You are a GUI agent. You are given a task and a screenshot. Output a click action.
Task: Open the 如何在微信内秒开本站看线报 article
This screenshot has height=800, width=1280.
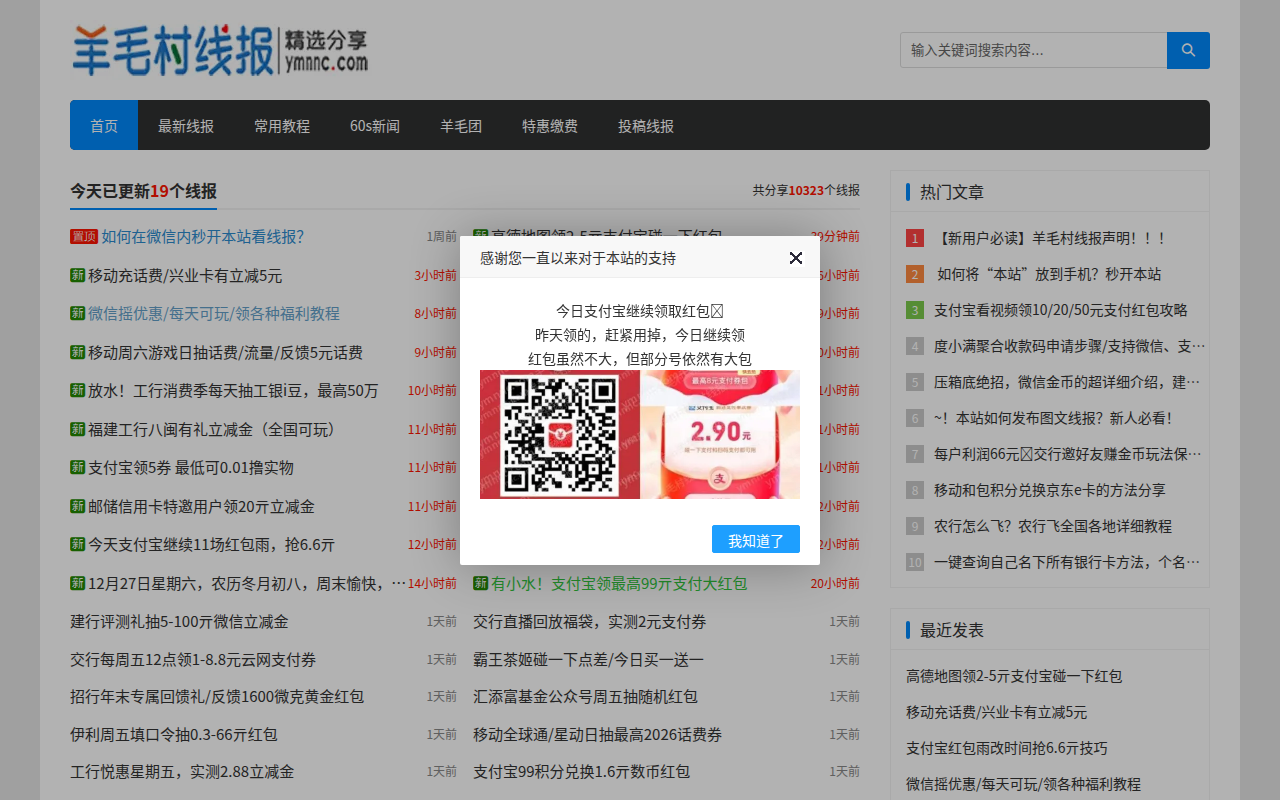click(200, 237)
